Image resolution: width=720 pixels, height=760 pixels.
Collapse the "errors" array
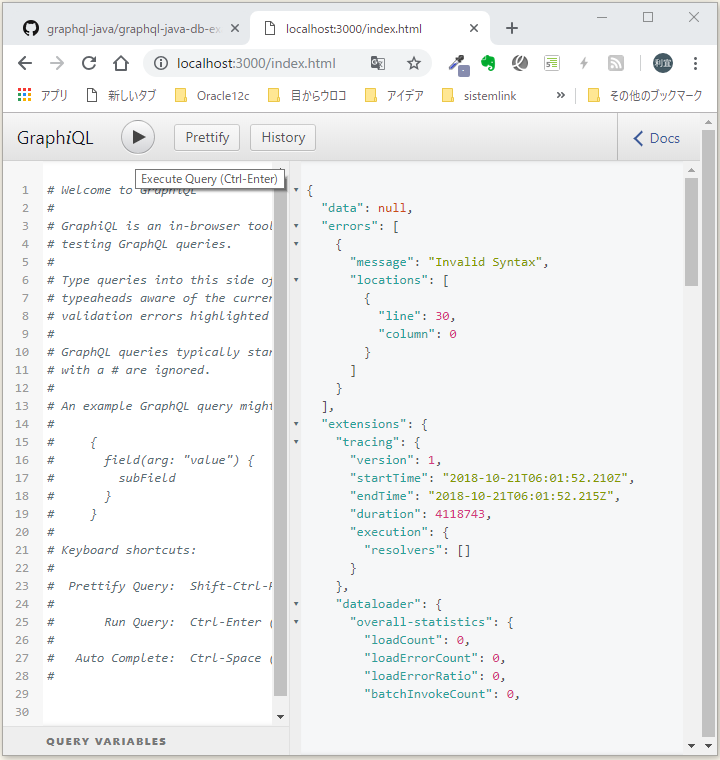click(296, 226)
